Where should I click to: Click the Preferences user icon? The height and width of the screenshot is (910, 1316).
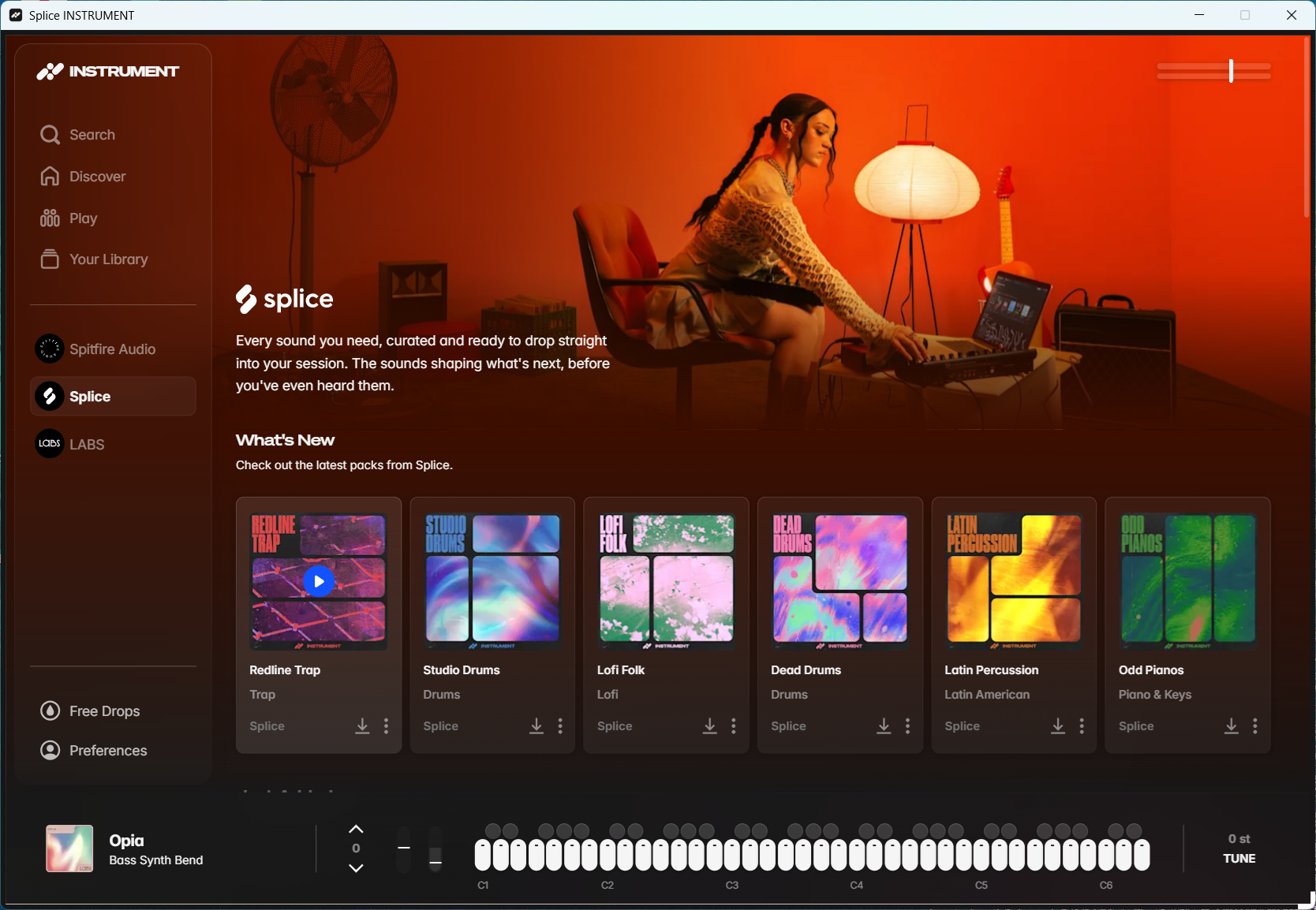point(50,751)
